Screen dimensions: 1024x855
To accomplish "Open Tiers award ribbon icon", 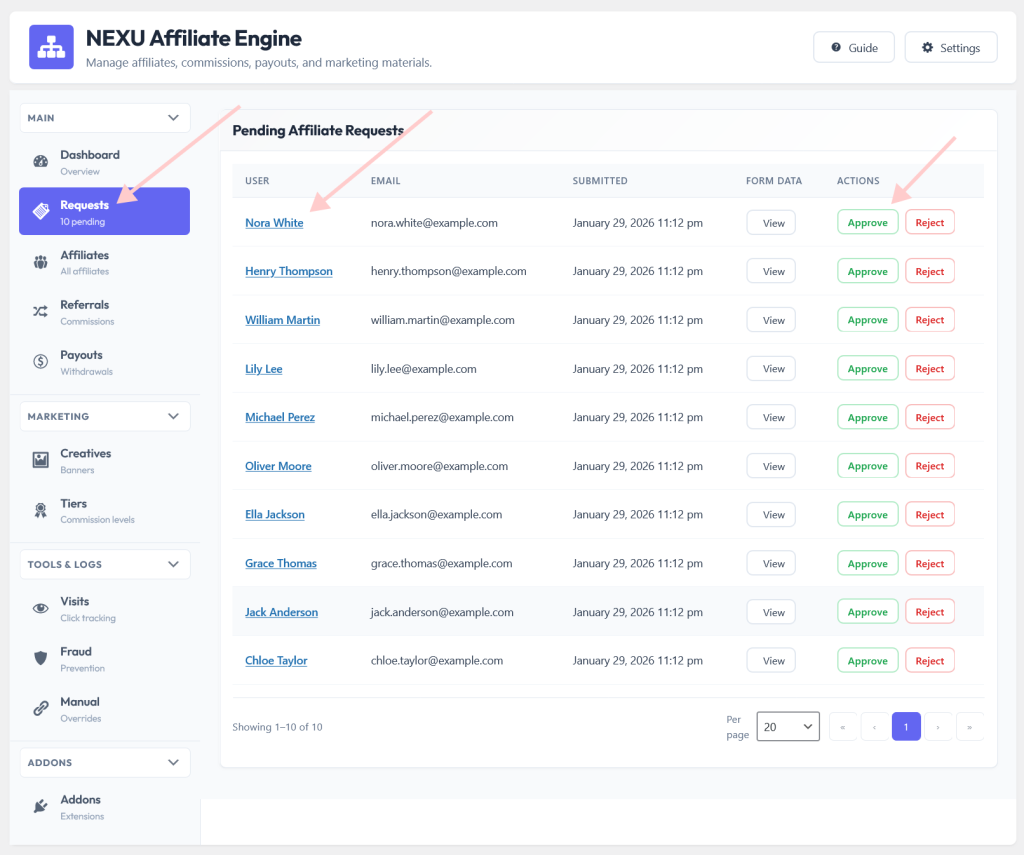I will click(40, 510).
